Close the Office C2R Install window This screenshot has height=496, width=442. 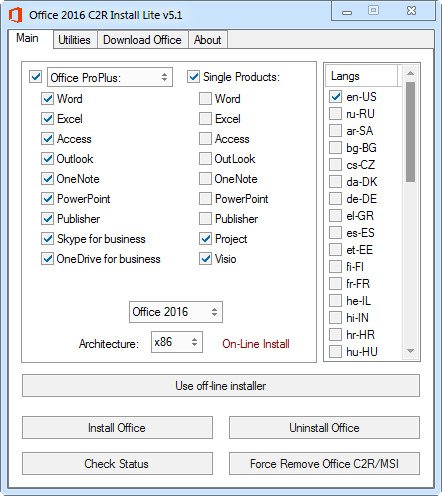click(x=412, y=11)
